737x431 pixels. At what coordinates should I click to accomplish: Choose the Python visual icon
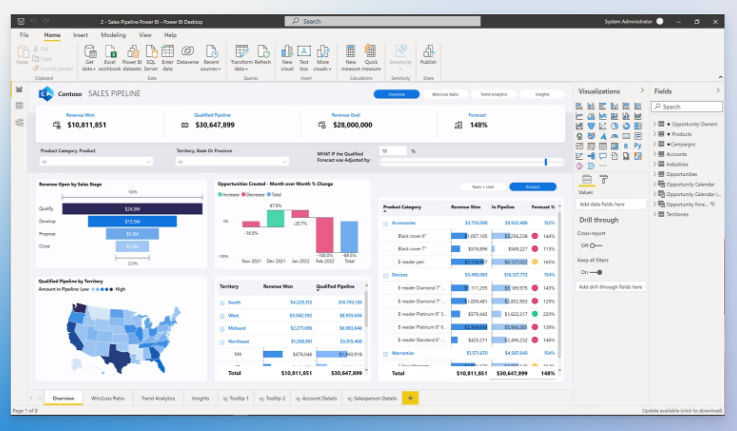[x=638, y=146]
